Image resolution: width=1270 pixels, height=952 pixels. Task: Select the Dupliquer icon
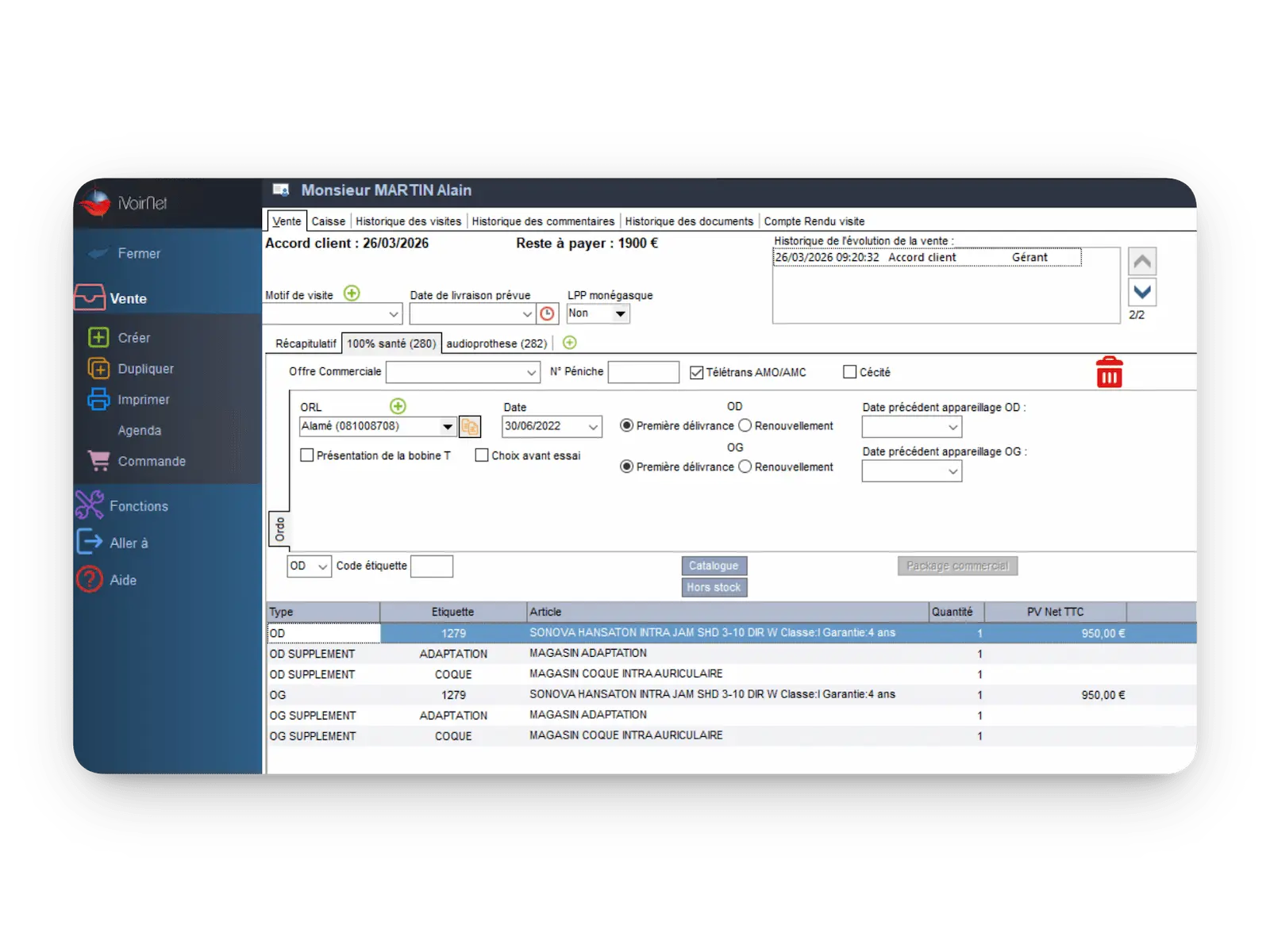point(98,369)
